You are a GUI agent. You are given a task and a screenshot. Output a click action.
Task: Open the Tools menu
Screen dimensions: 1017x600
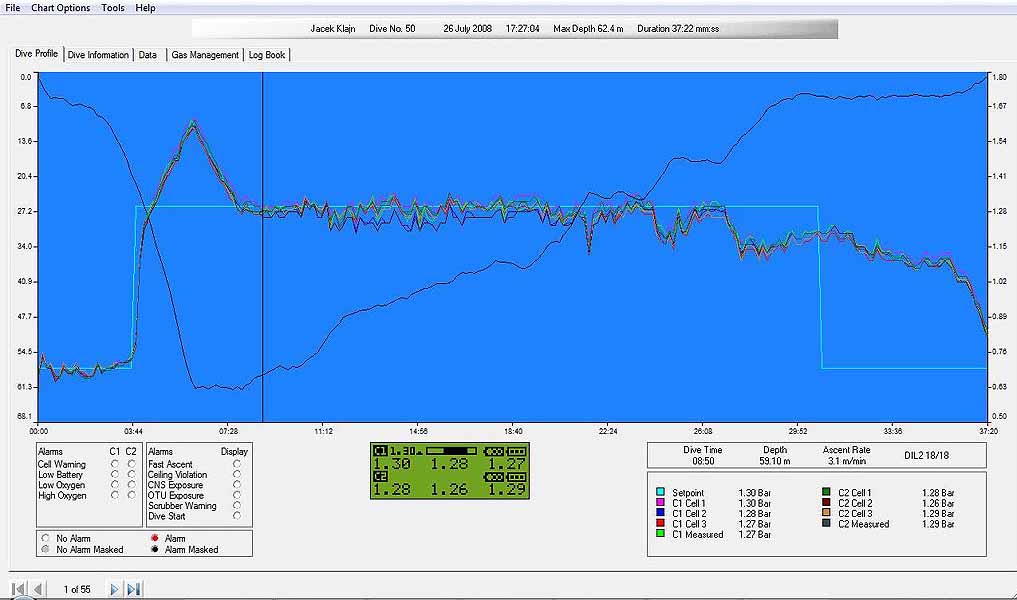(113, 8)
